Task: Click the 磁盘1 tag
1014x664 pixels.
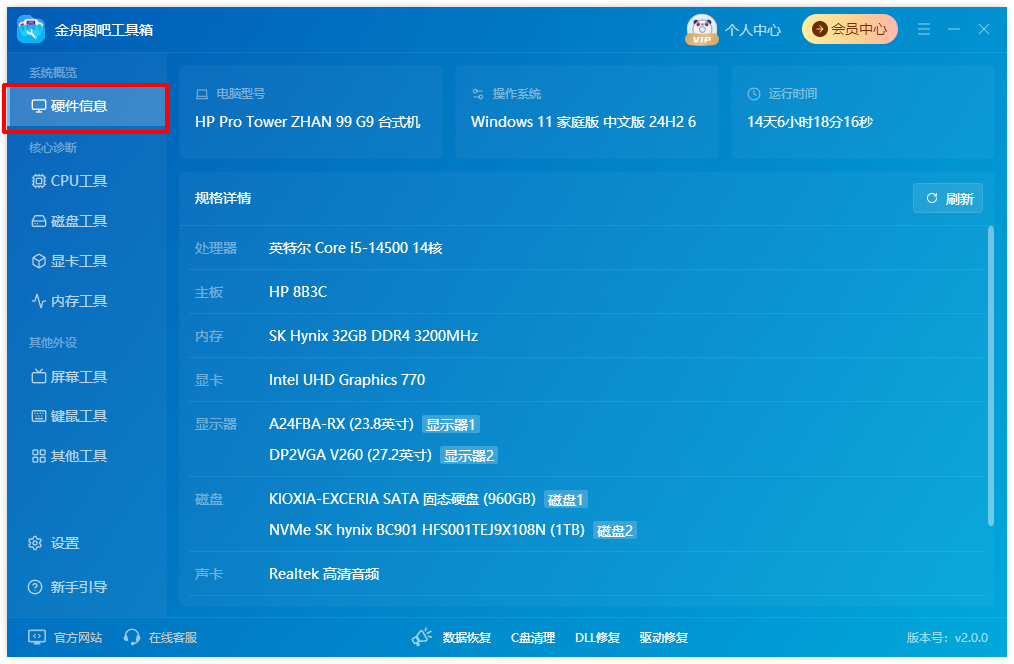Action: click(x=566, y=500)
